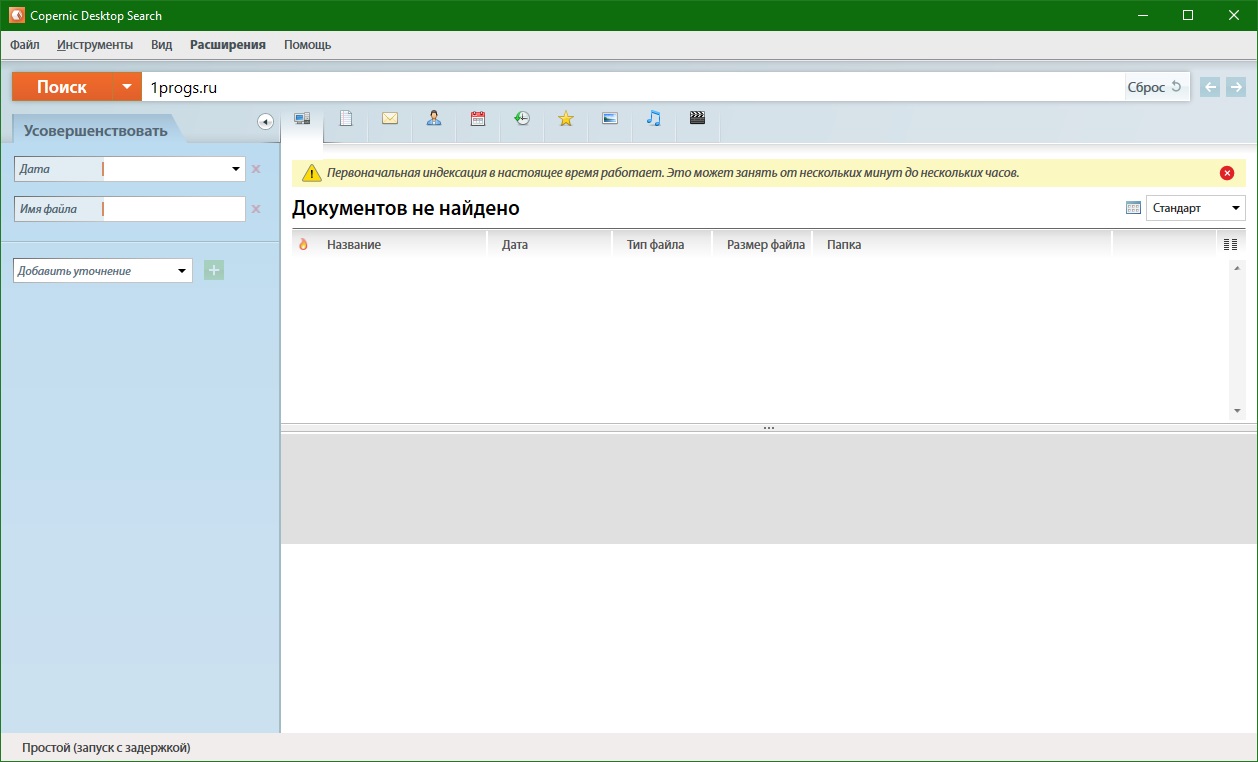Viewport: 1258px width, 762px height.
Task: Sort by Папка column header
Action: [x=962, y=244]
